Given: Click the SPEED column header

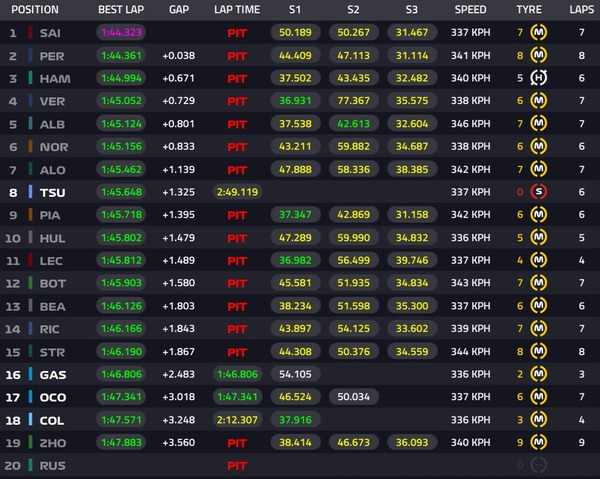Looking at the screenshot, I should (470, 9).
